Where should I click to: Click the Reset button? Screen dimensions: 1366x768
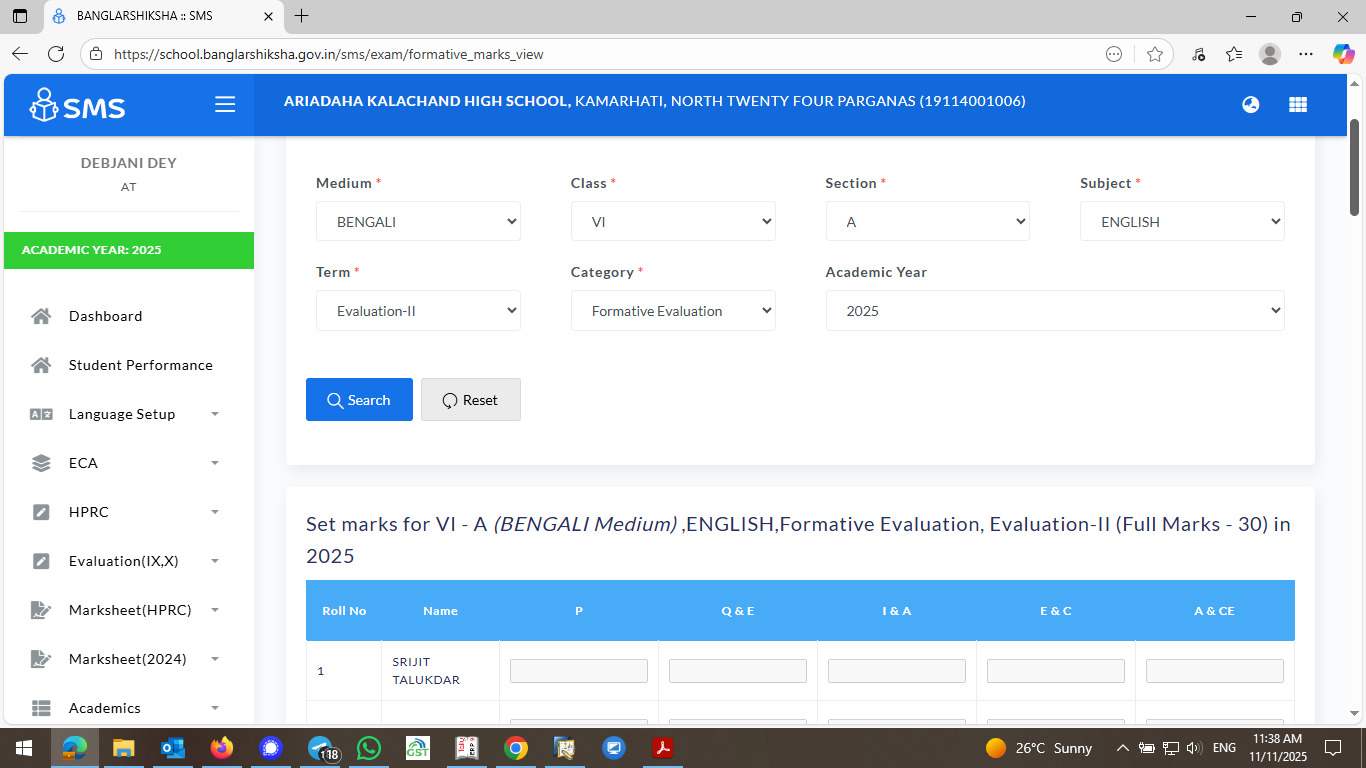(x=470, y=400)
